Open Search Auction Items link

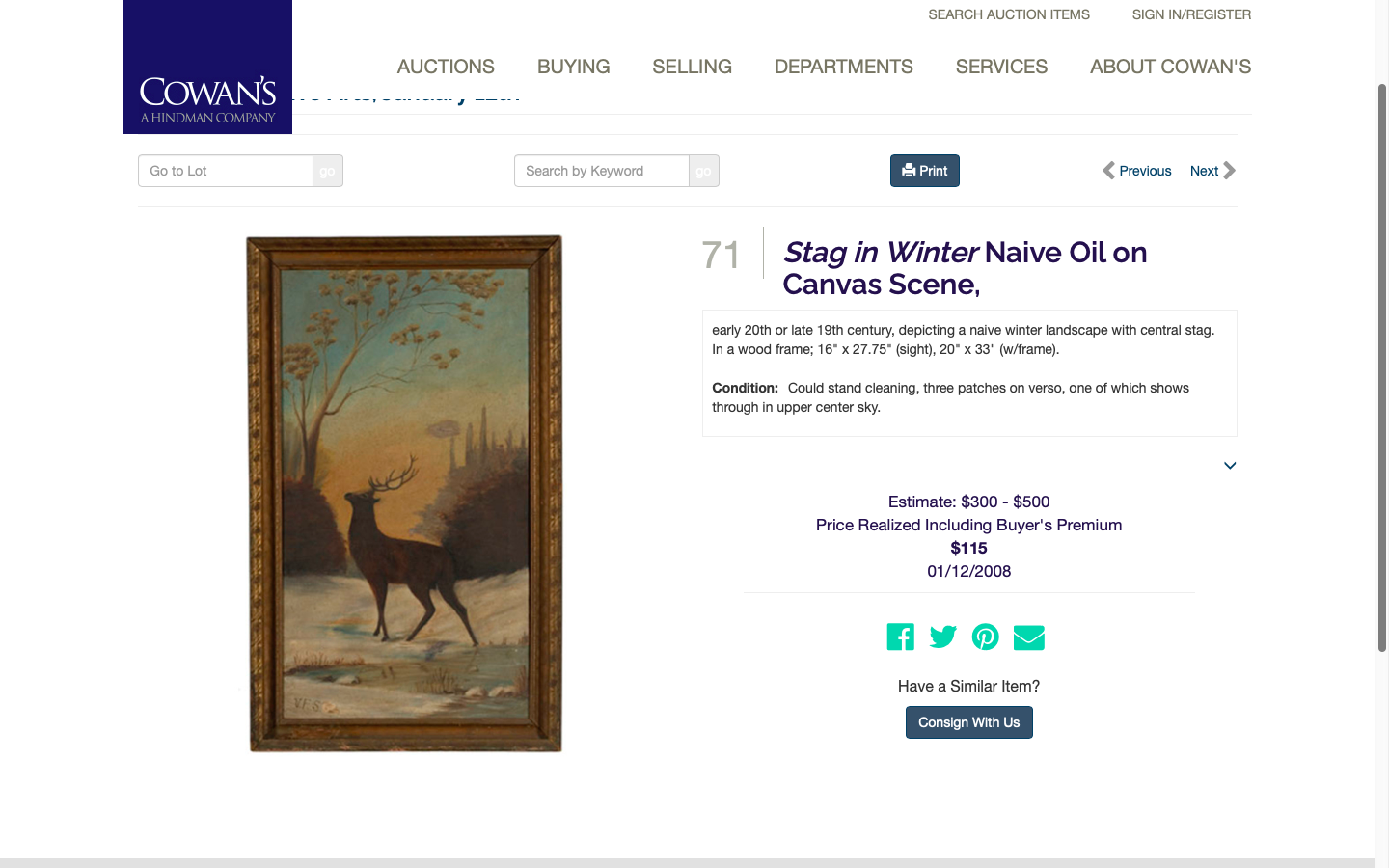click(1009, 14)
